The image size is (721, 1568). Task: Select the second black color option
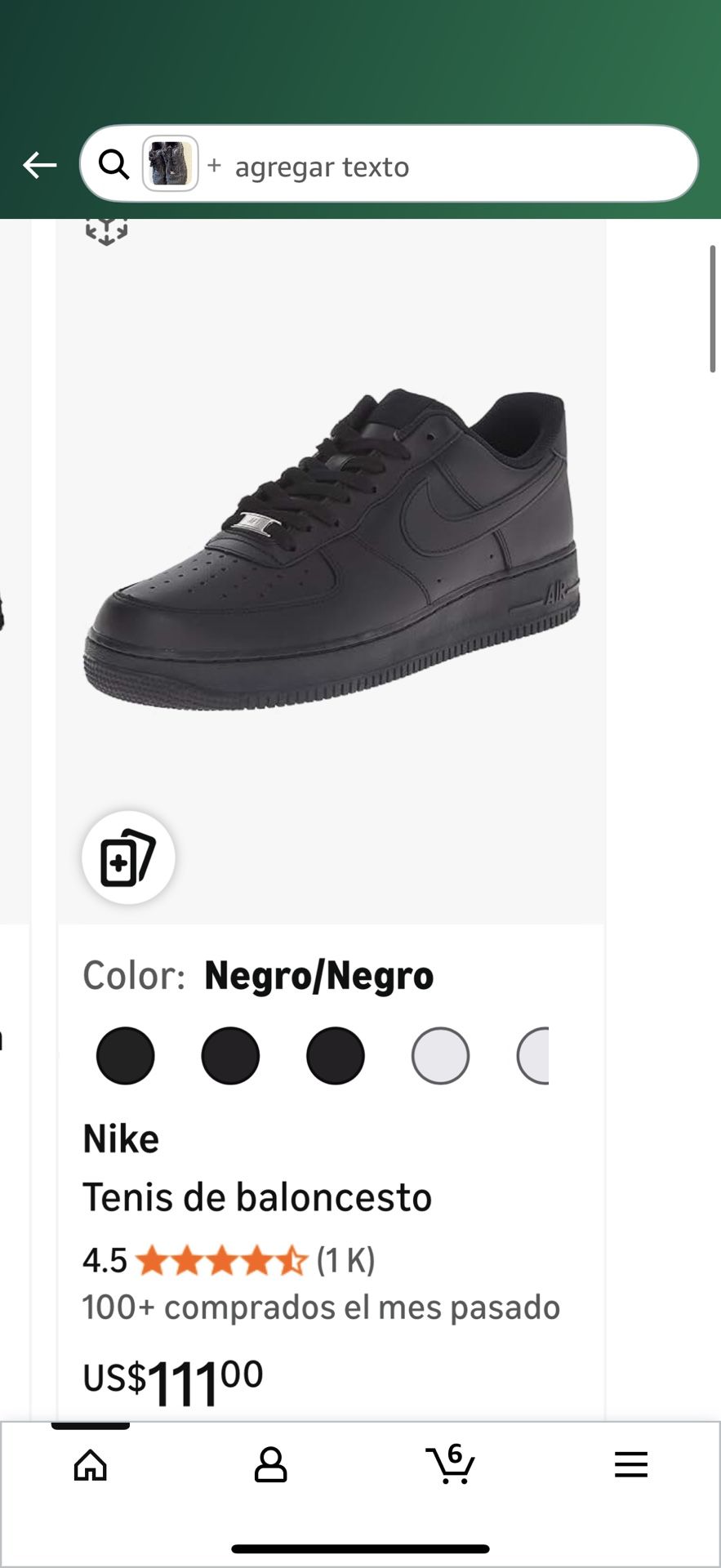coord(229,1055)
